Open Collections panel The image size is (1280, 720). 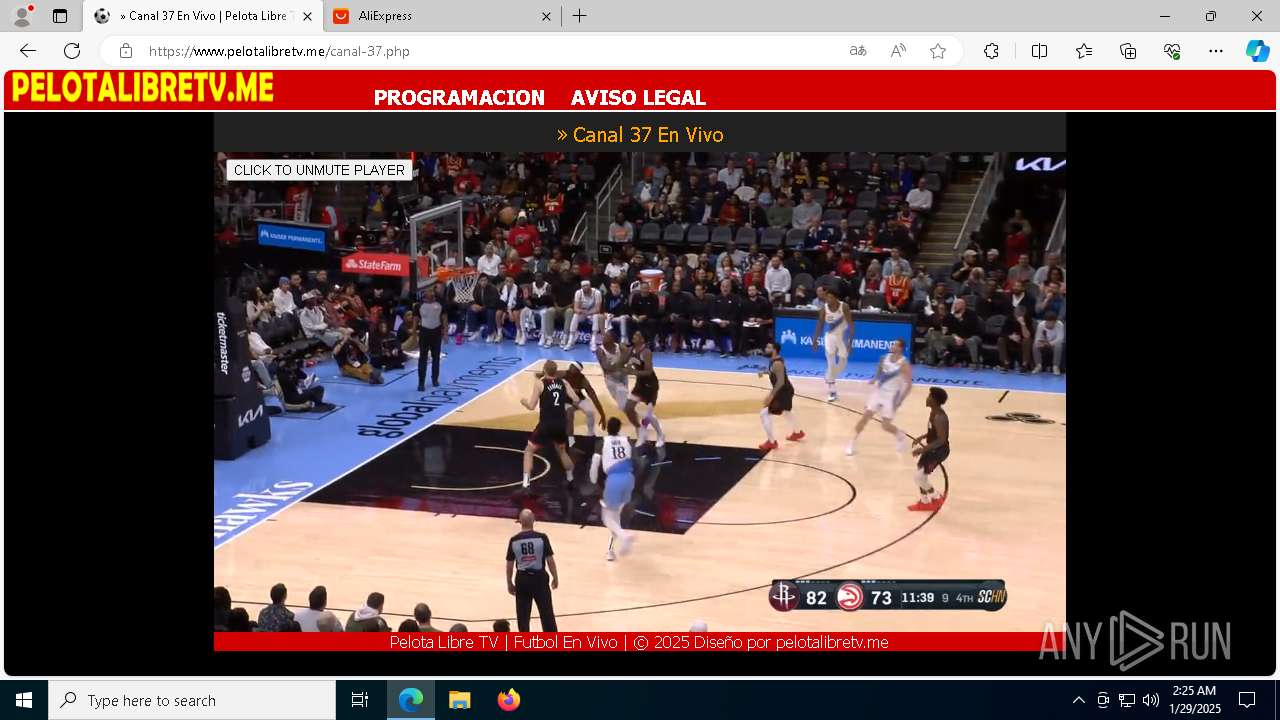click(1128, 51)
